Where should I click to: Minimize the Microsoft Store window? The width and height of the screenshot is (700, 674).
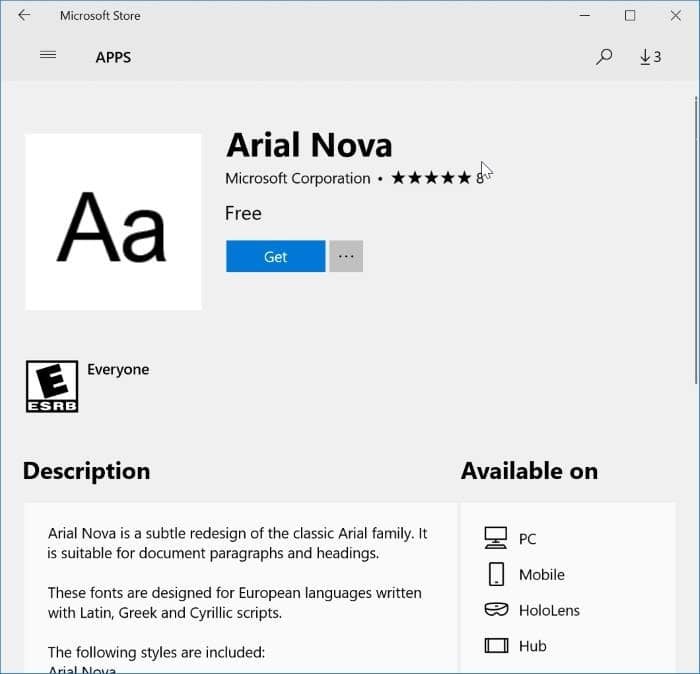click(585, 16)
